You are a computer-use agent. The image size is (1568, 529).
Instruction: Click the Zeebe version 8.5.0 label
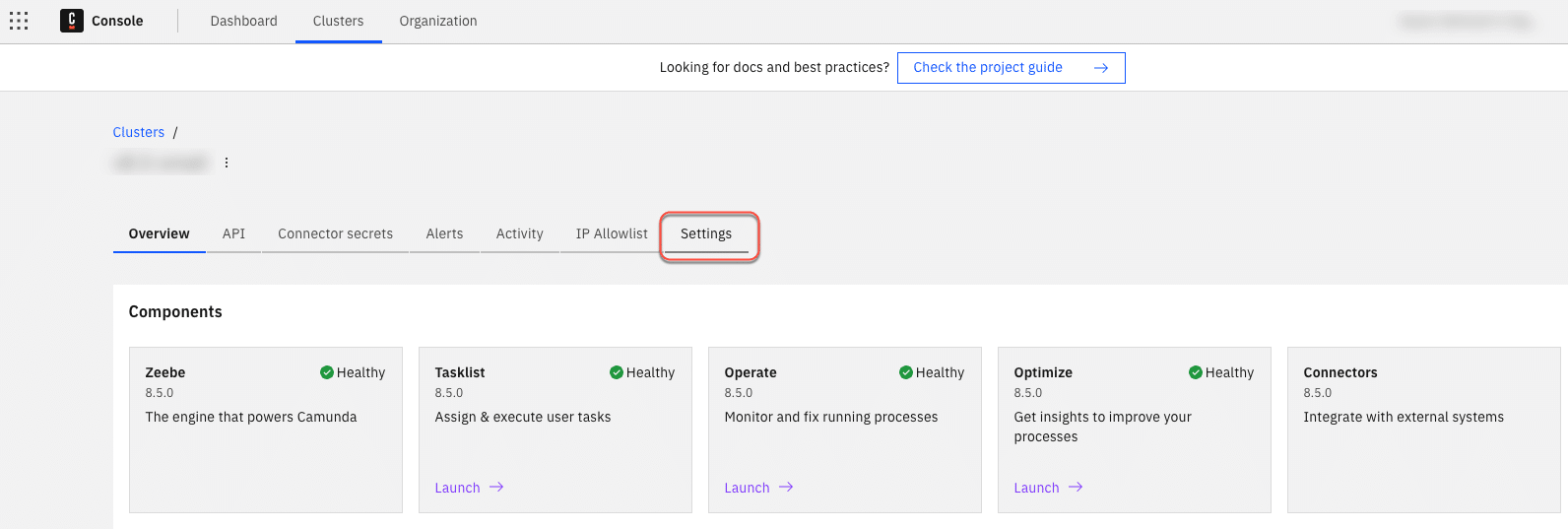160,393
